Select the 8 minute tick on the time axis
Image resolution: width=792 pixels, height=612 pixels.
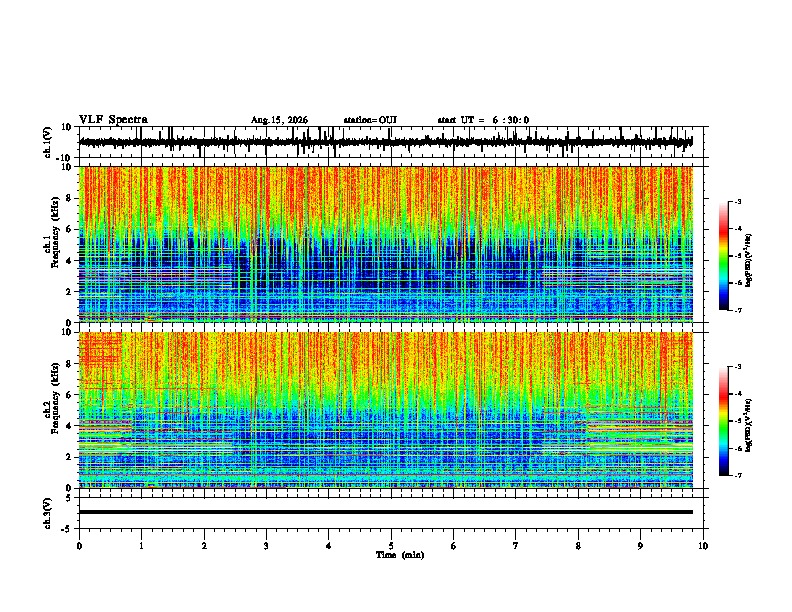[578, 546]
